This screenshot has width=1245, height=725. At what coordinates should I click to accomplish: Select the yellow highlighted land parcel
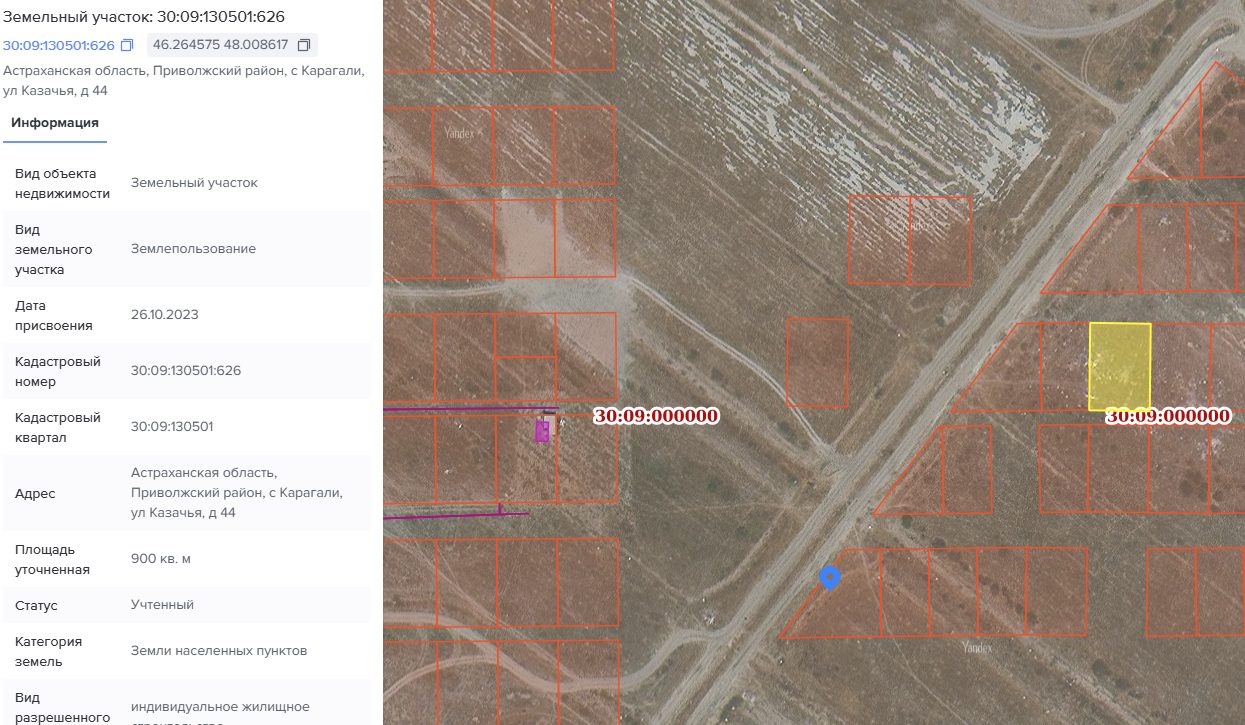click(1120, 367)
